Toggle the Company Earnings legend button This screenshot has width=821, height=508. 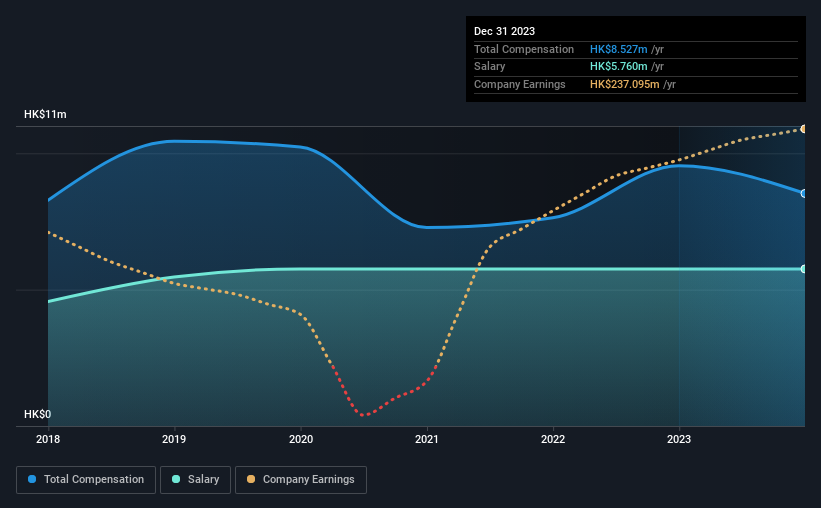(x=301, y=480)
